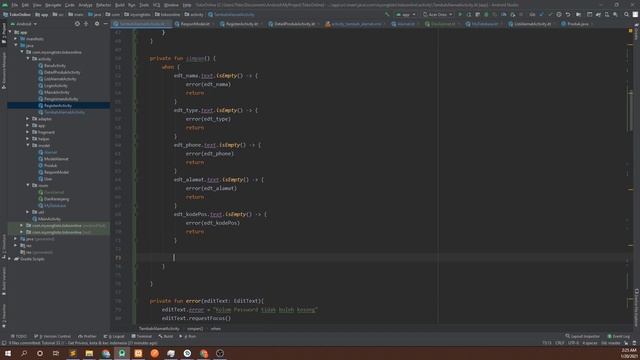Collapse the model package
Image resolution: width=640 pixels, height=360 pixels.
pyautogui.click(x=28, y=145)
